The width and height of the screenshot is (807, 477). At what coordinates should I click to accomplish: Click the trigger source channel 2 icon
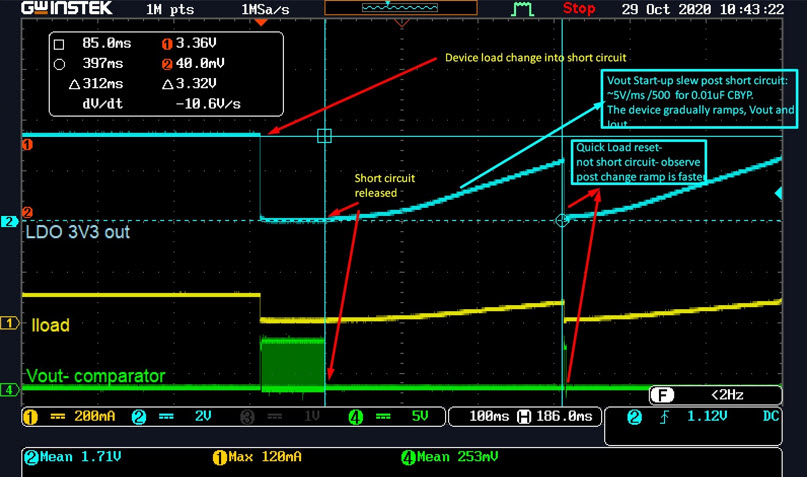point(634,417)
